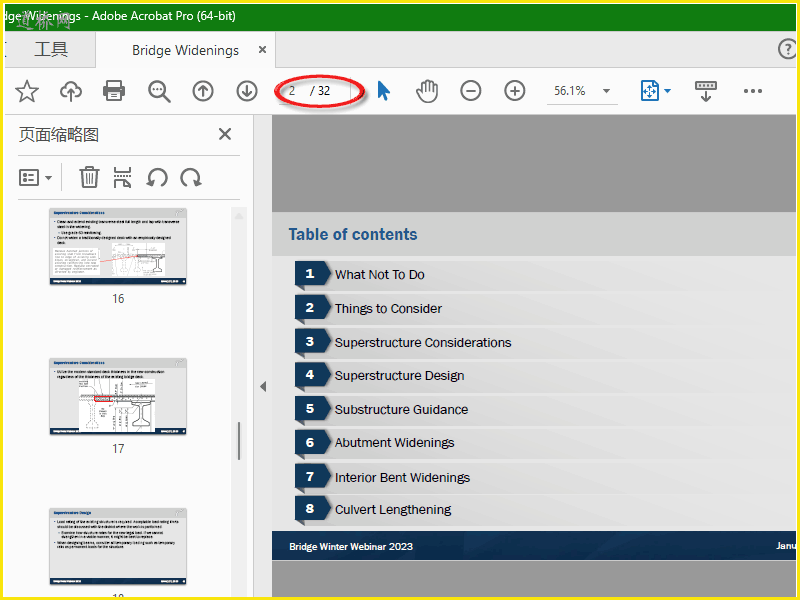The width and height of the screenshot is (800, 600).
Task: Select page 17 thumbnail
Action: [x=118, y=396]
